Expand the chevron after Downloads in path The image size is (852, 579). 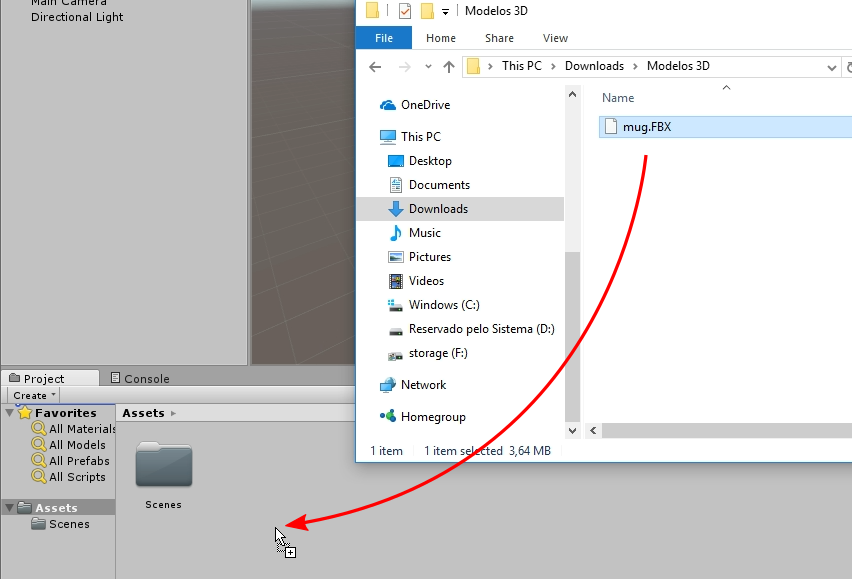coord(635,66)
